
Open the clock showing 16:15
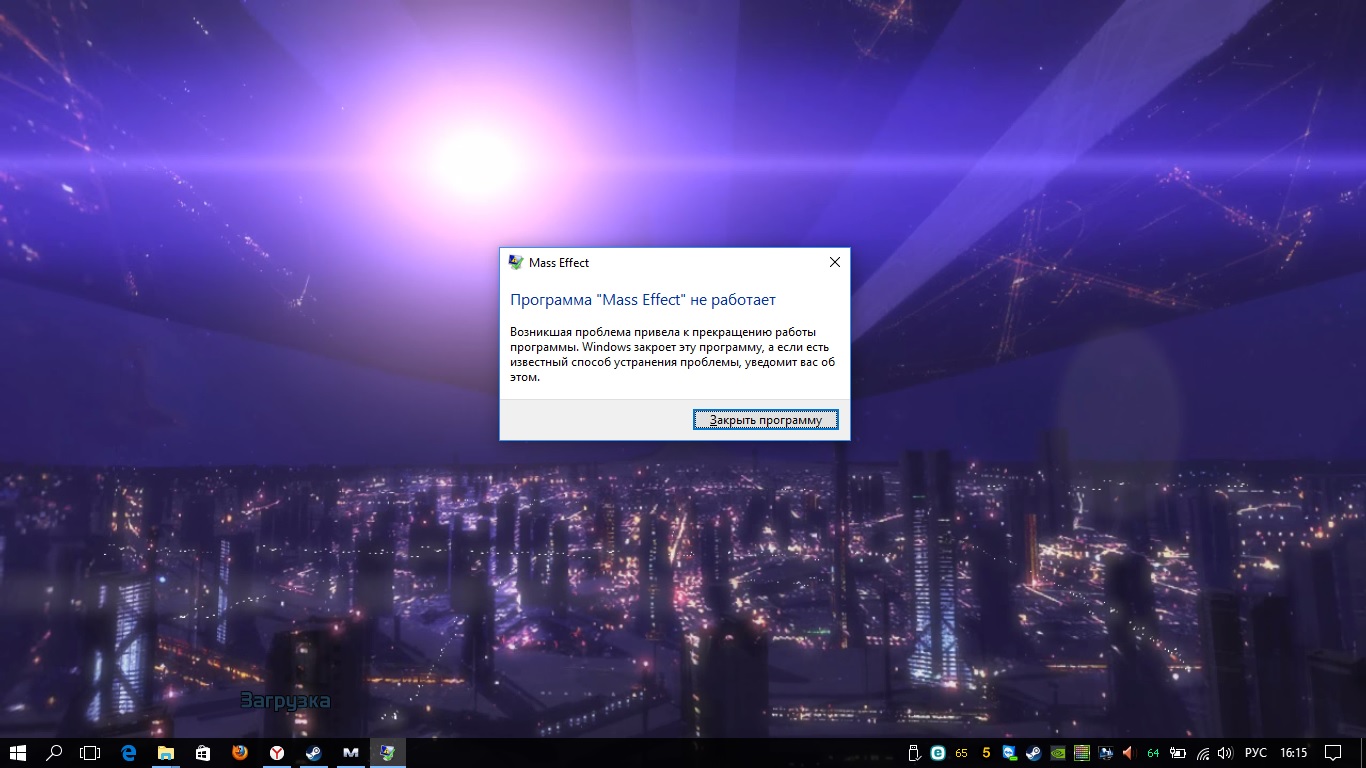click(x=1294, y=752)
